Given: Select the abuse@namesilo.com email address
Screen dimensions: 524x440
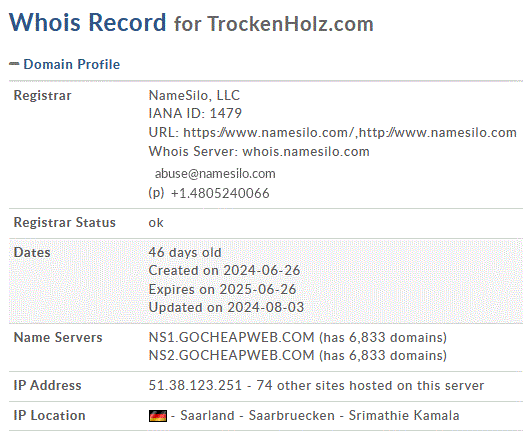Looking at the screenshot, I should 215,173.
